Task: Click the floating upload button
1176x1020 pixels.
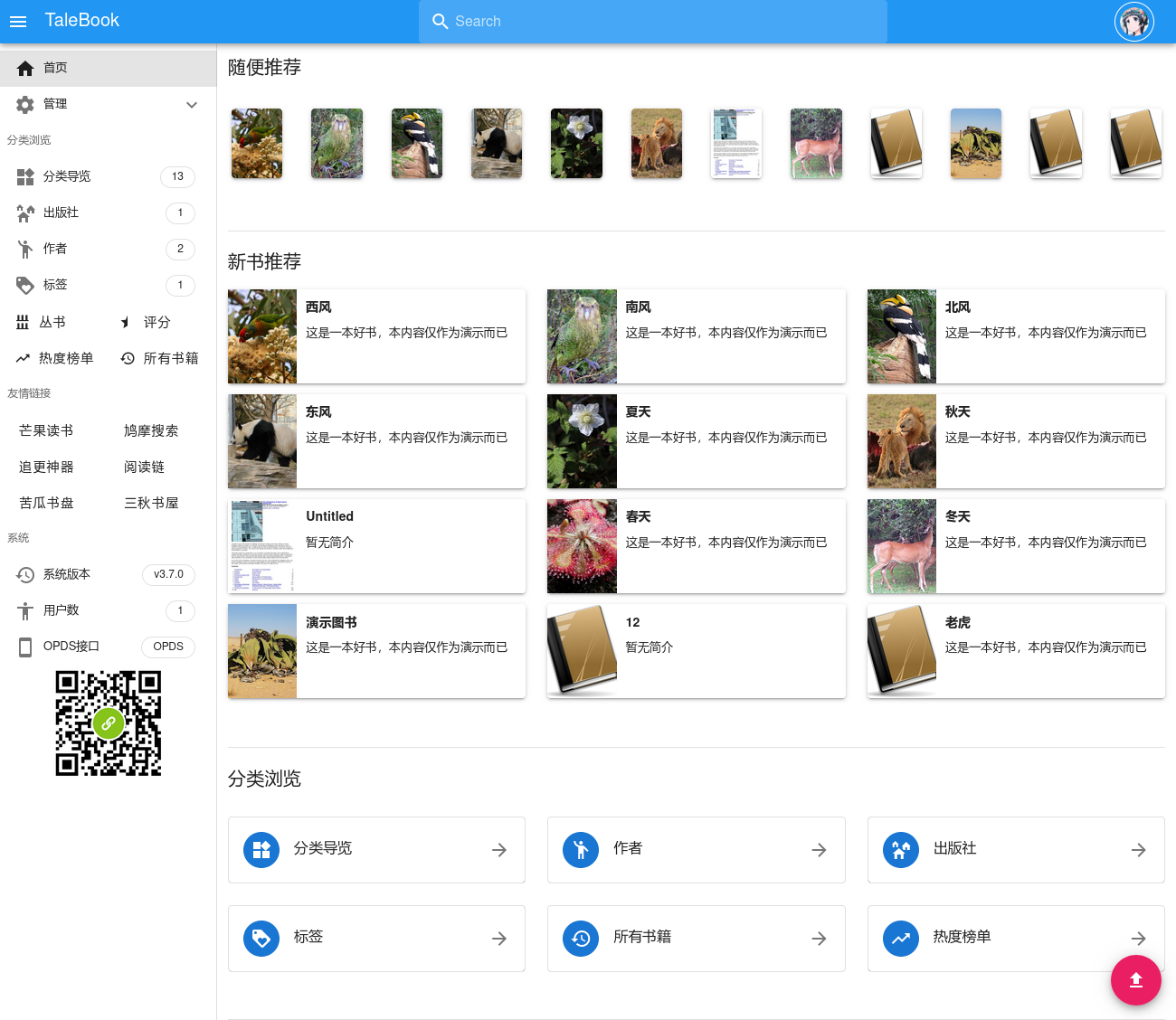Action: [1136, 980]
